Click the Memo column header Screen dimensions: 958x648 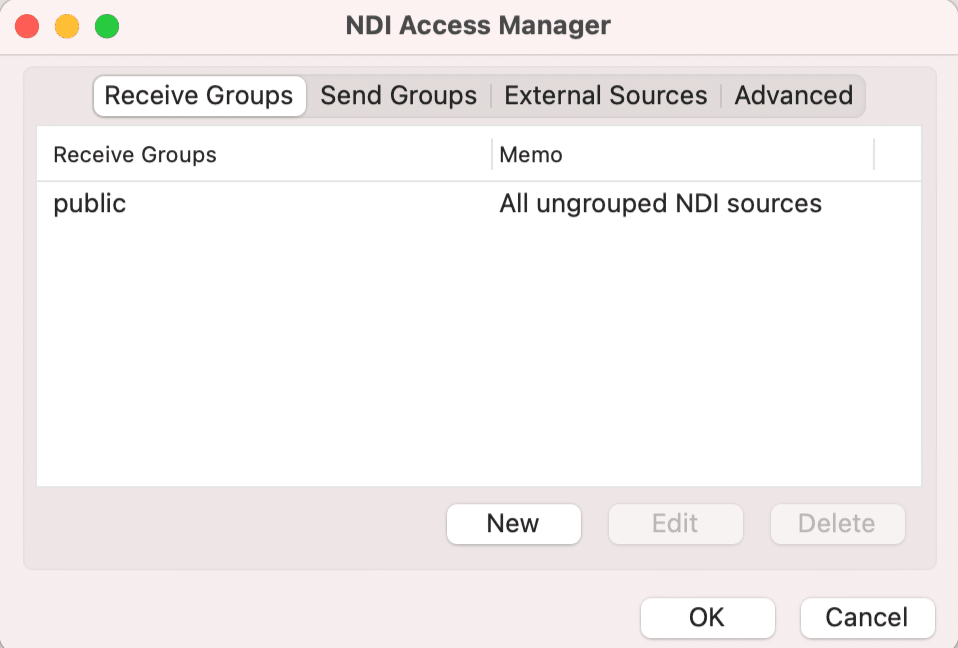531,155
